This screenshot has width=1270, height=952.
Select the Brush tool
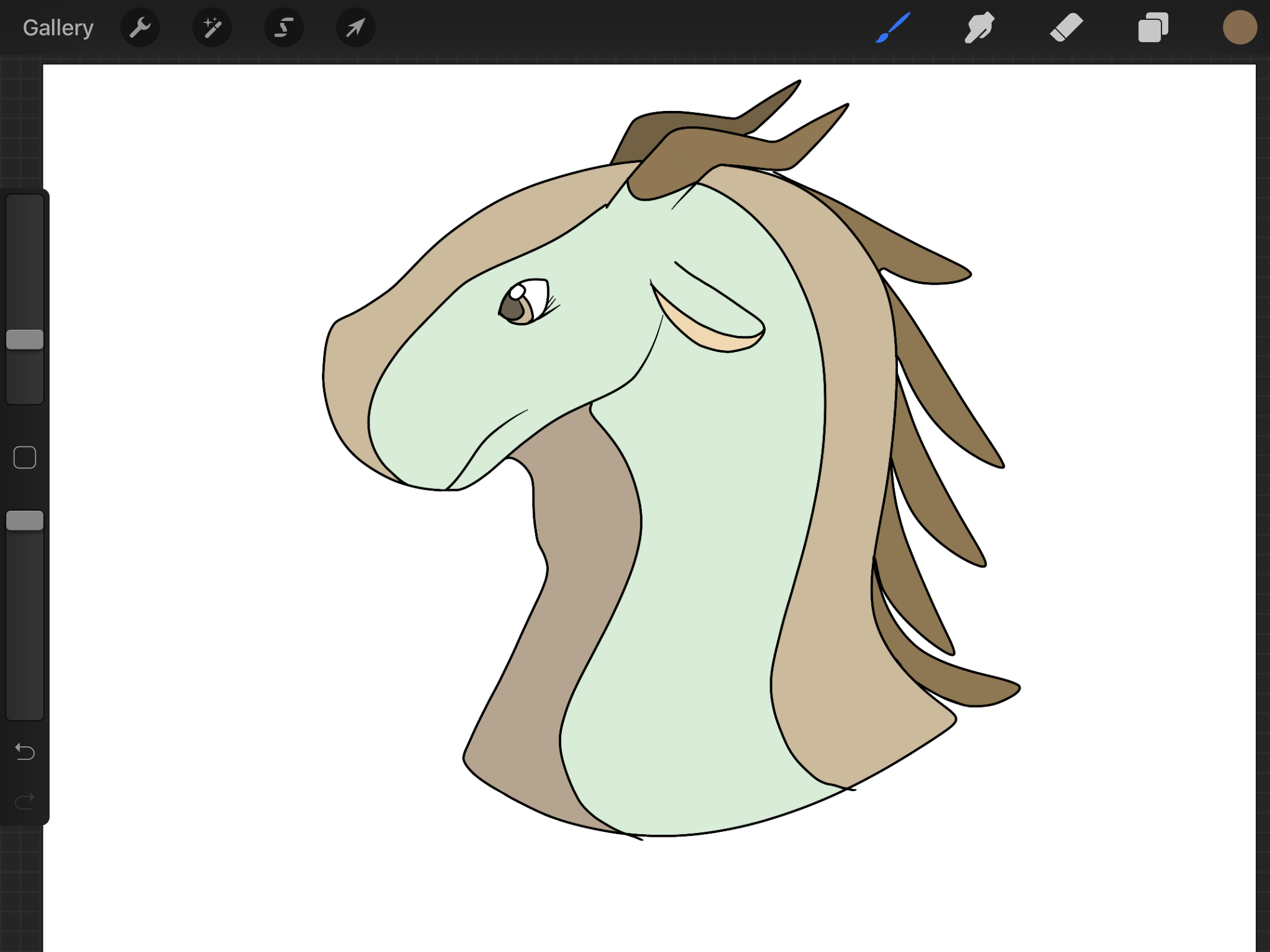click(893, 28)
